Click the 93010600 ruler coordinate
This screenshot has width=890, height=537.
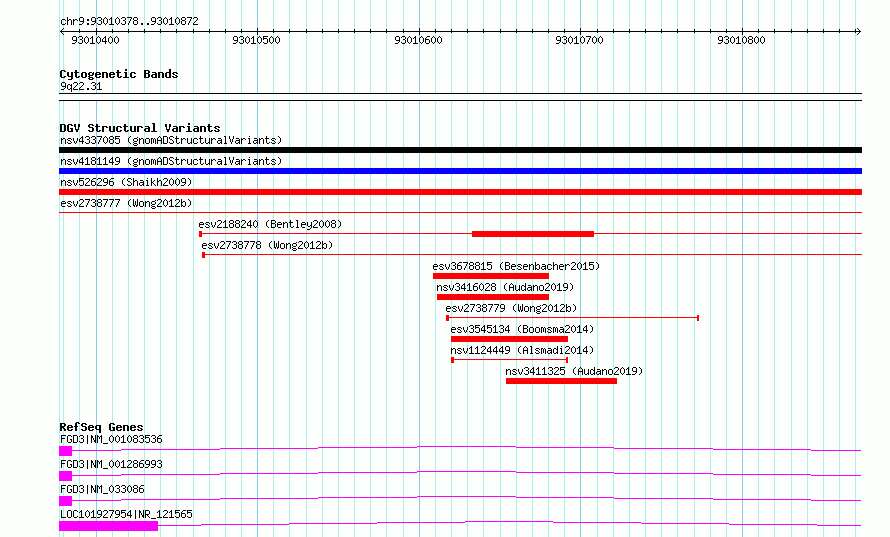pyautogui.click(x=418, y=40)
